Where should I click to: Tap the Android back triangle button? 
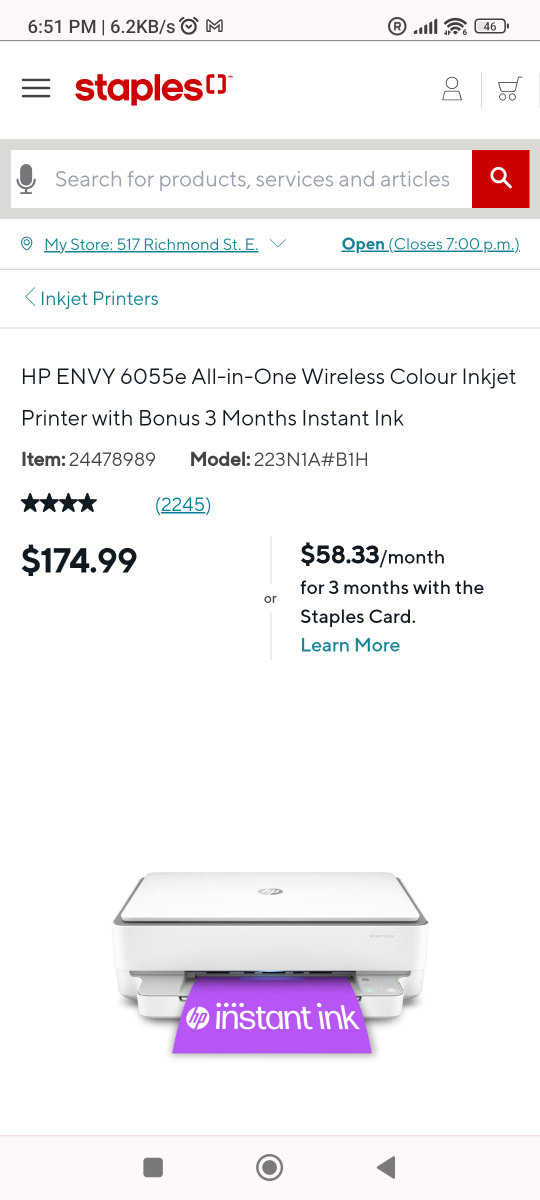click(386, 1167)
